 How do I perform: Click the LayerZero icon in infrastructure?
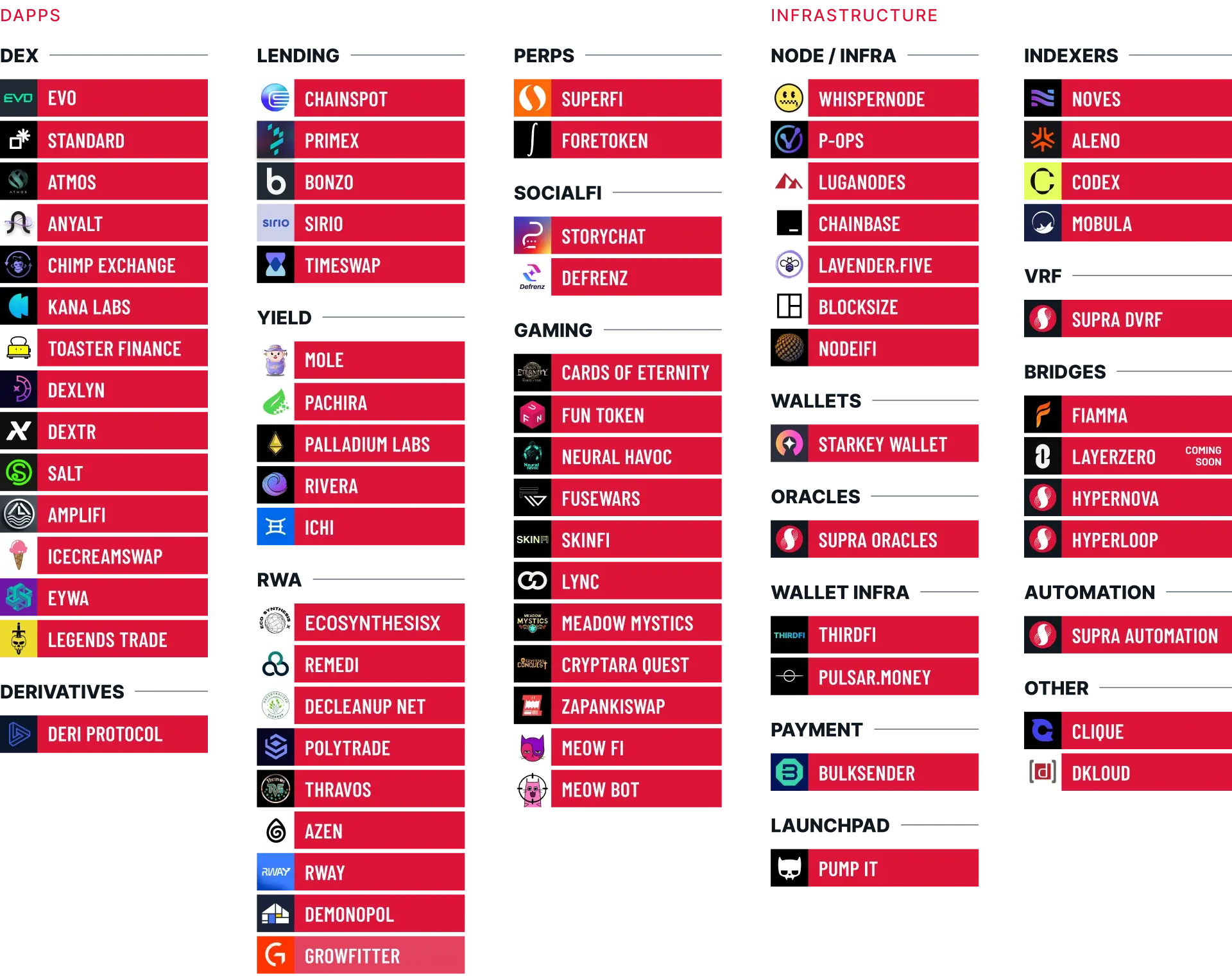coord(1041,456)
